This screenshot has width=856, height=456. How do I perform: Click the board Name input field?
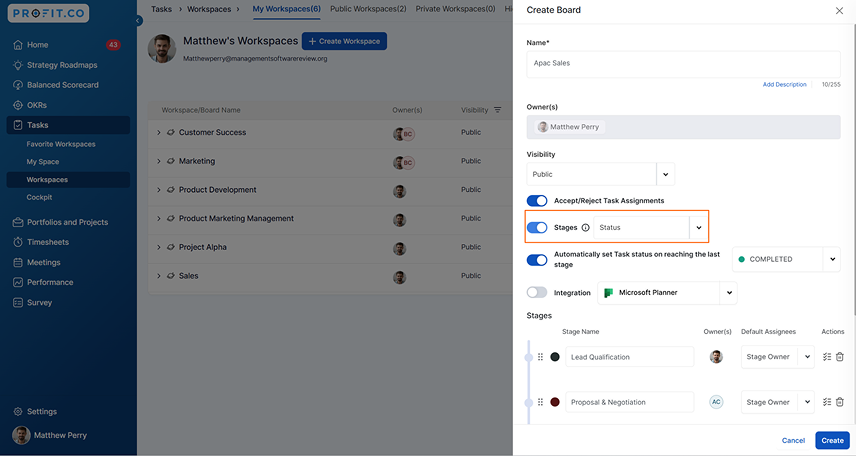pyautogui.click(x=683, y=63)
